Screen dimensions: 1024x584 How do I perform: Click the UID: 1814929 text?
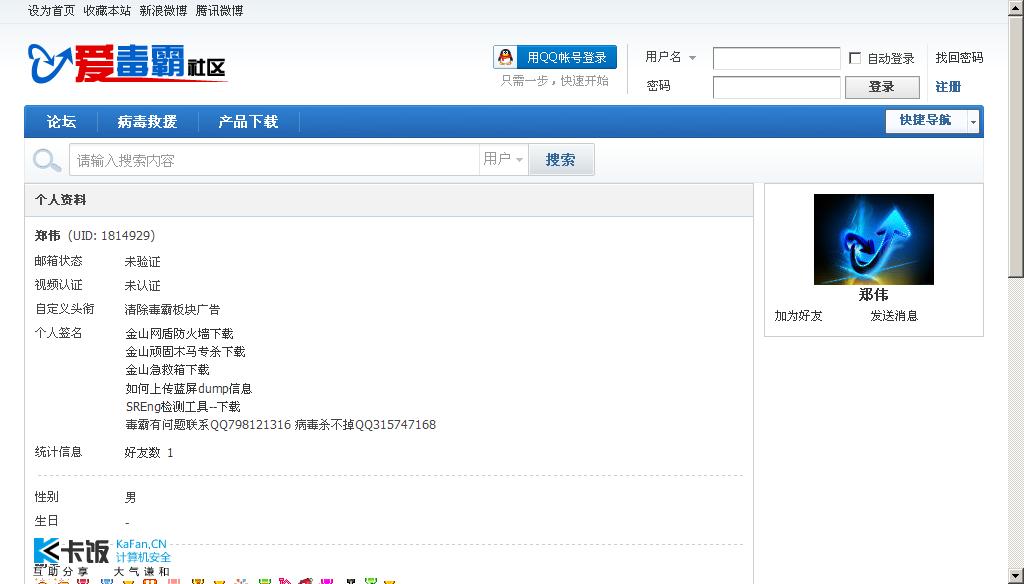pyautogui.click(x=112, y=235)
